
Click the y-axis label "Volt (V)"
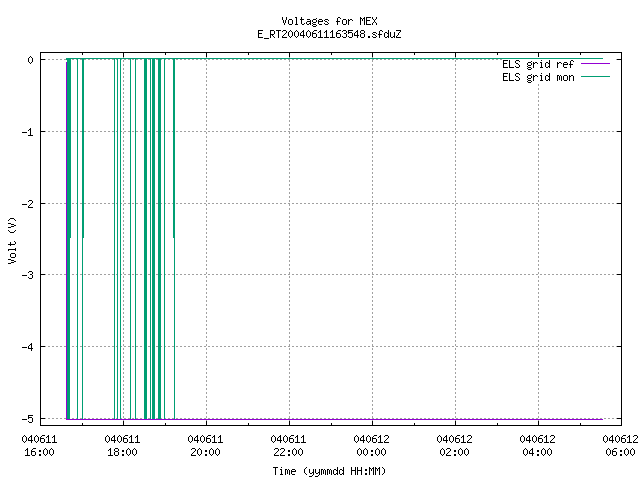pyautogui.click(x=12, y=241)
